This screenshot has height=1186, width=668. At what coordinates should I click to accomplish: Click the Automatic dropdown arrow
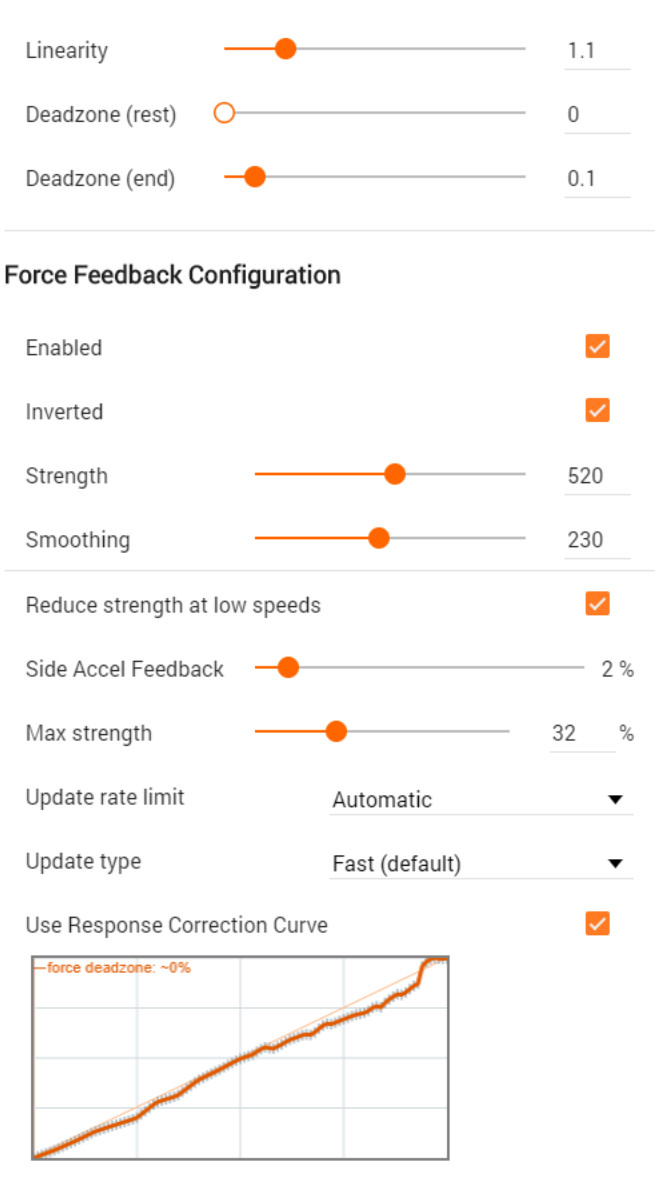click(x=615, y=799)
